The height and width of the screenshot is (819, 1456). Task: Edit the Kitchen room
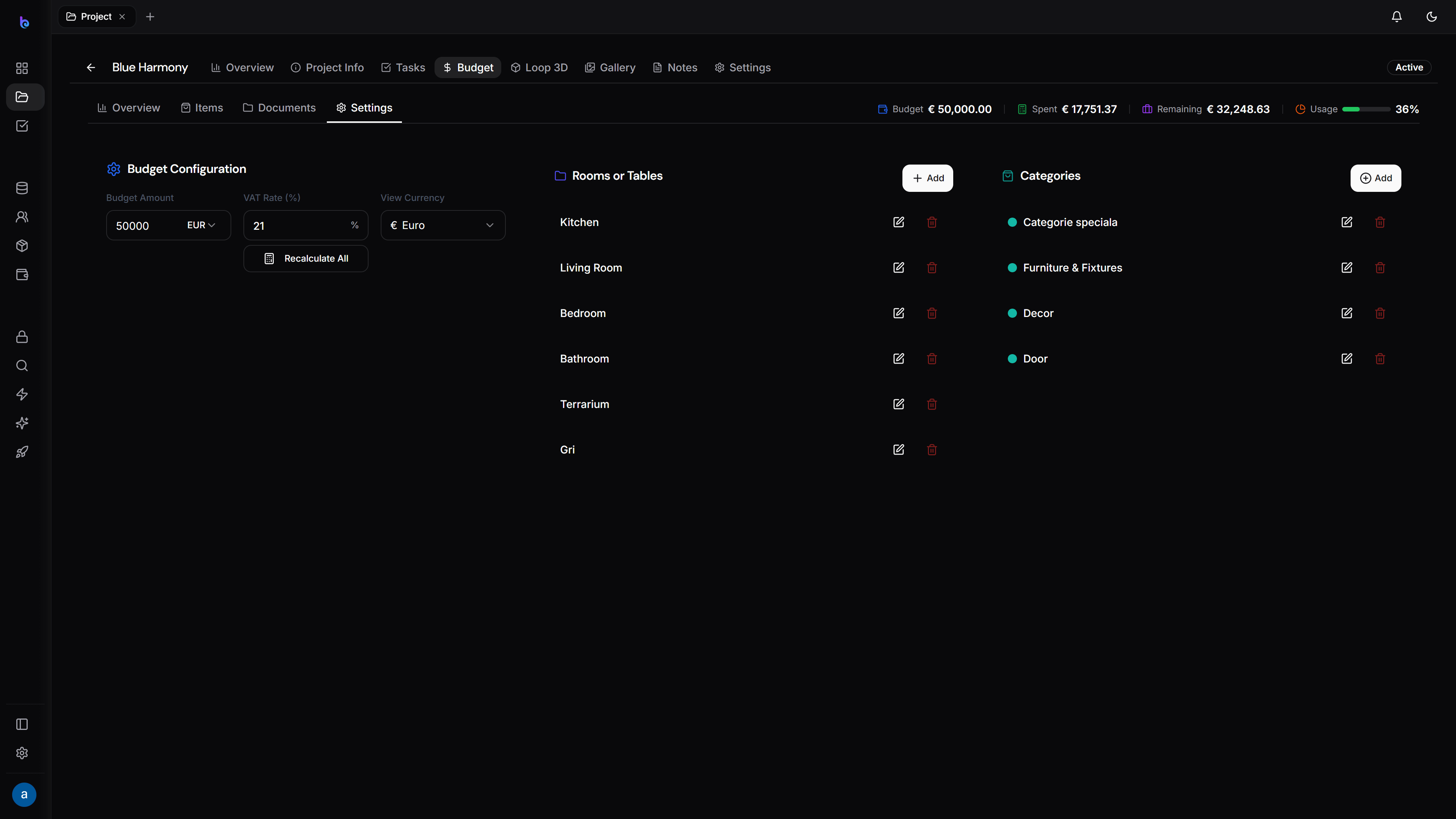(x=899, y=222)
